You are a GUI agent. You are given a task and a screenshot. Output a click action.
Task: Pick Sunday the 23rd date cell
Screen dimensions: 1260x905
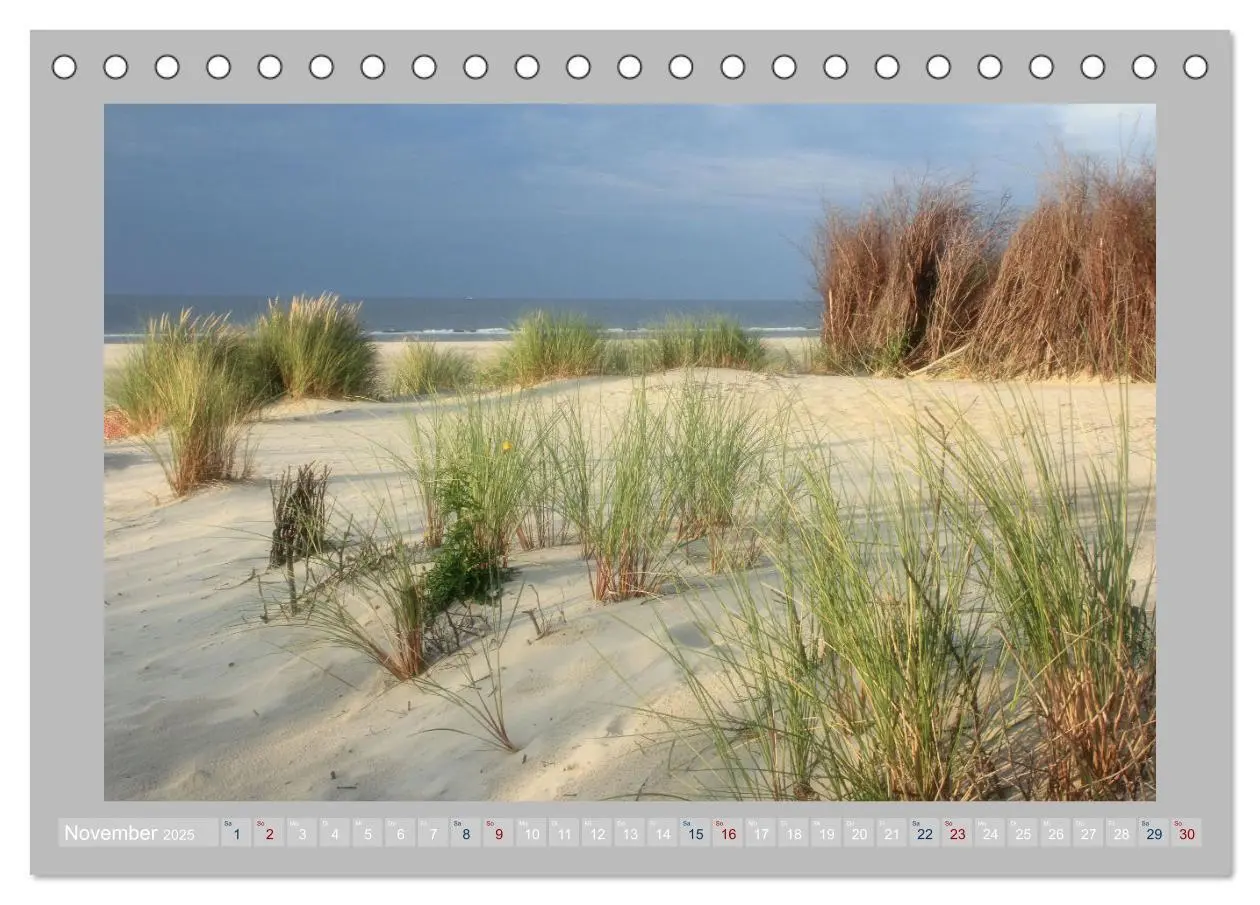pos(957,833)
